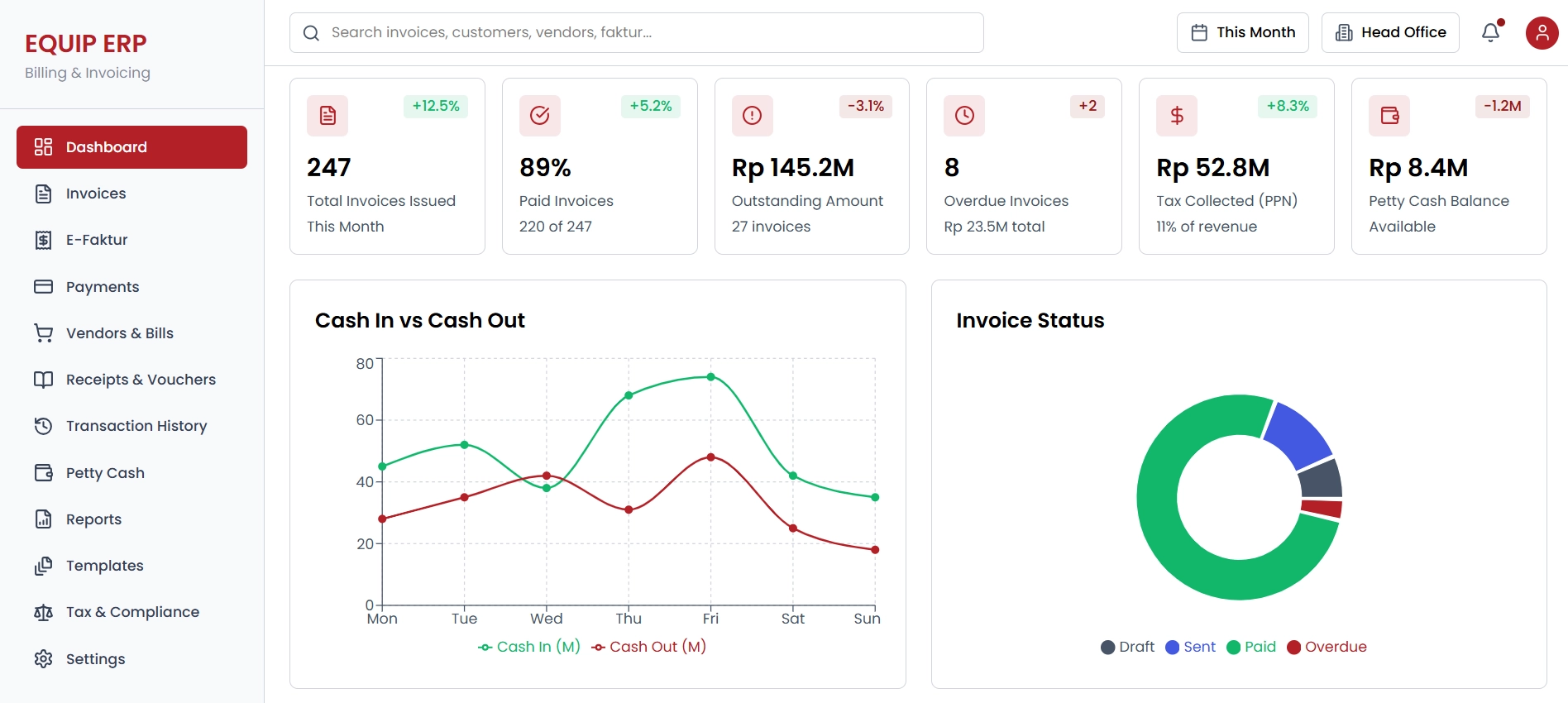
Task: Open the This Month date range selector
Action: click(1242, 33)
